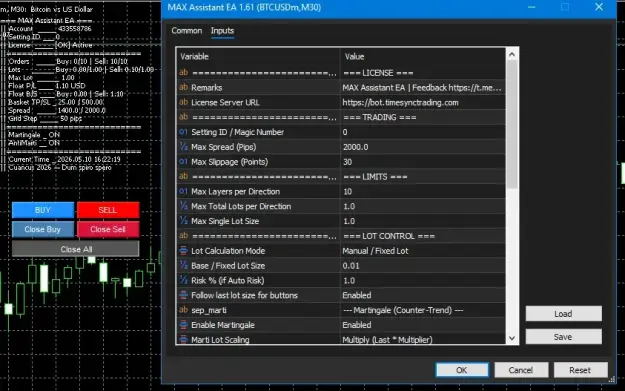625x391 pixels.
Task: Edit the Max Layers per Direction value 10
Action: pyautogui.click(x=423, y=191)
